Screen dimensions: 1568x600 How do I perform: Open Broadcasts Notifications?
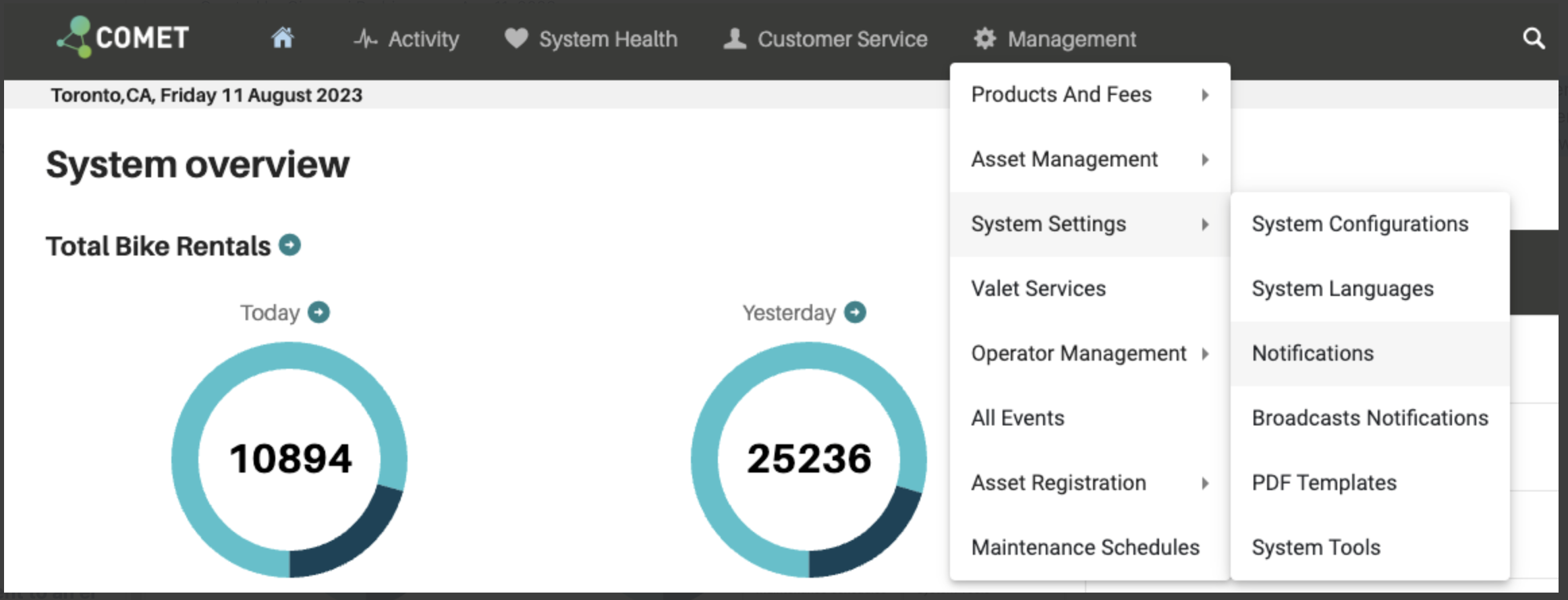coord(1370,419)
